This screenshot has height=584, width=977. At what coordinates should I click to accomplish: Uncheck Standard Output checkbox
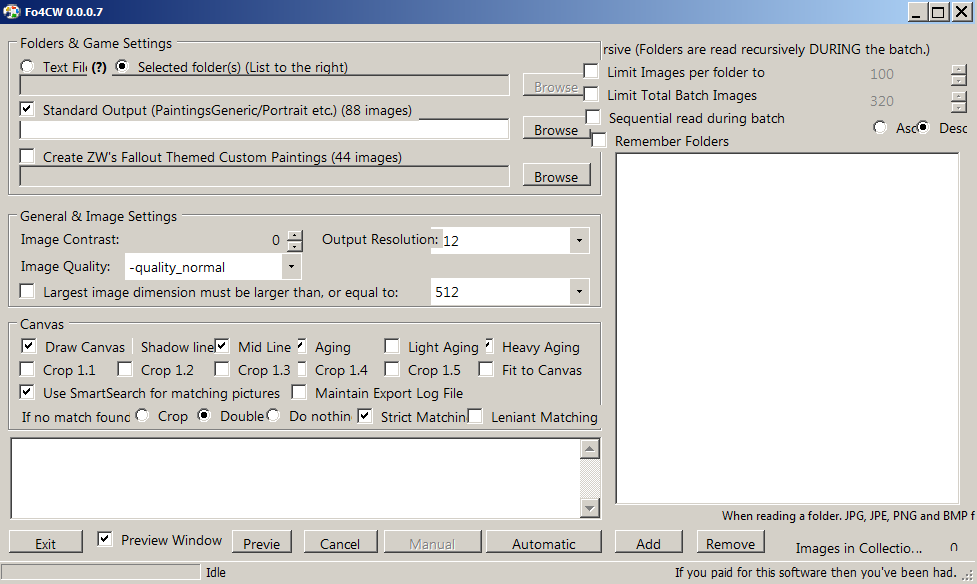[x=27, y=110]
